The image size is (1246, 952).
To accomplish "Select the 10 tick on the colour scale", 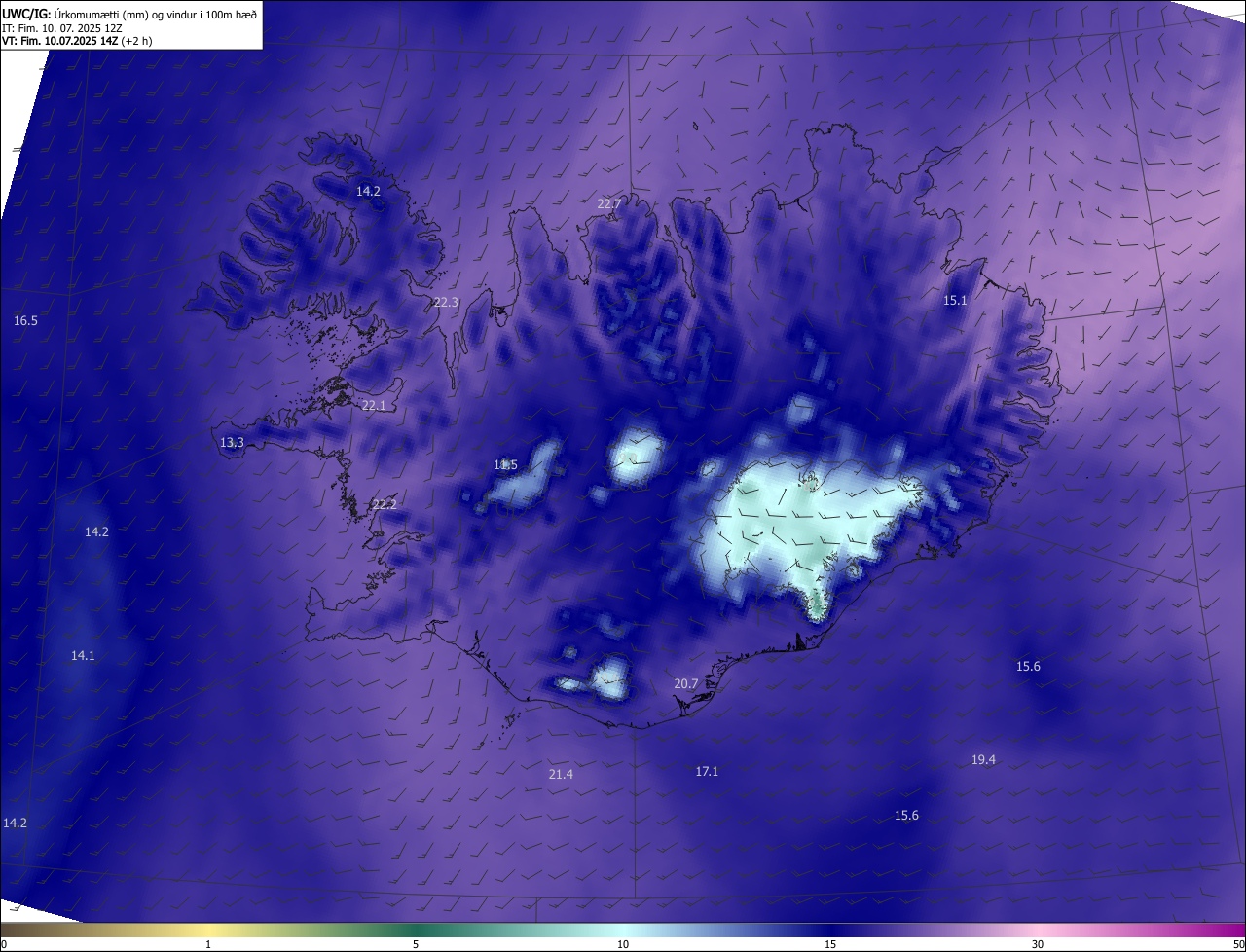I will tap(623, 944).
